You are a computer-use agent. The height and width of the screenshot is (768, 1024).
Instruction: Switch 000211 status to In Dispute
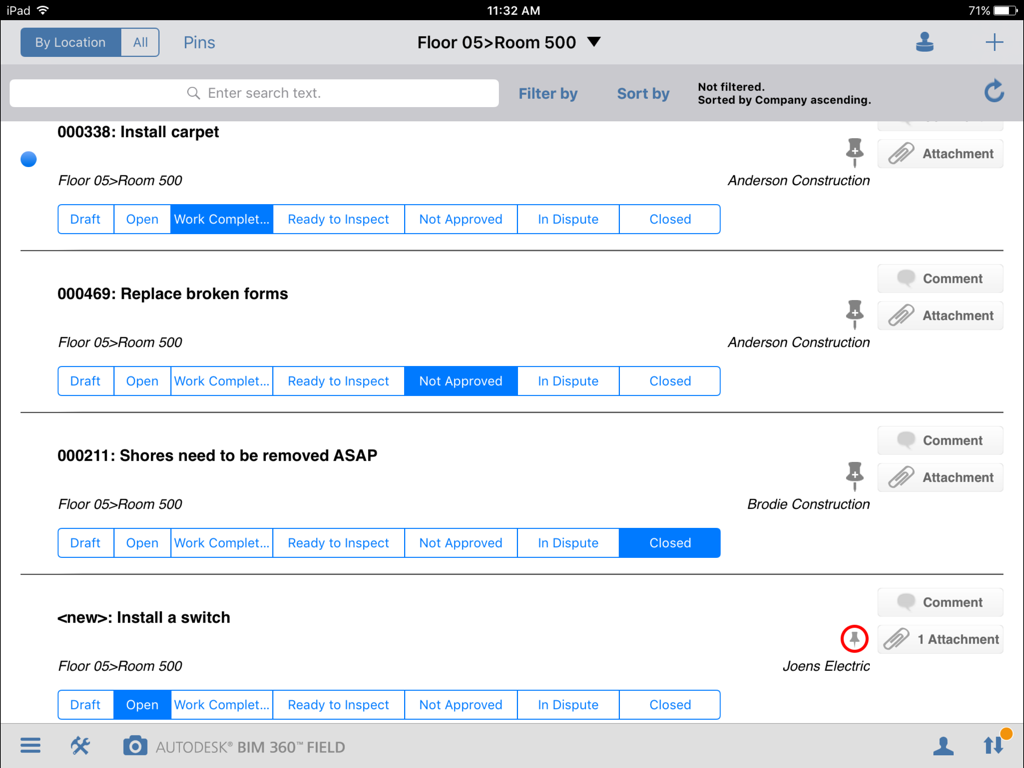click(x=568, y=542)
